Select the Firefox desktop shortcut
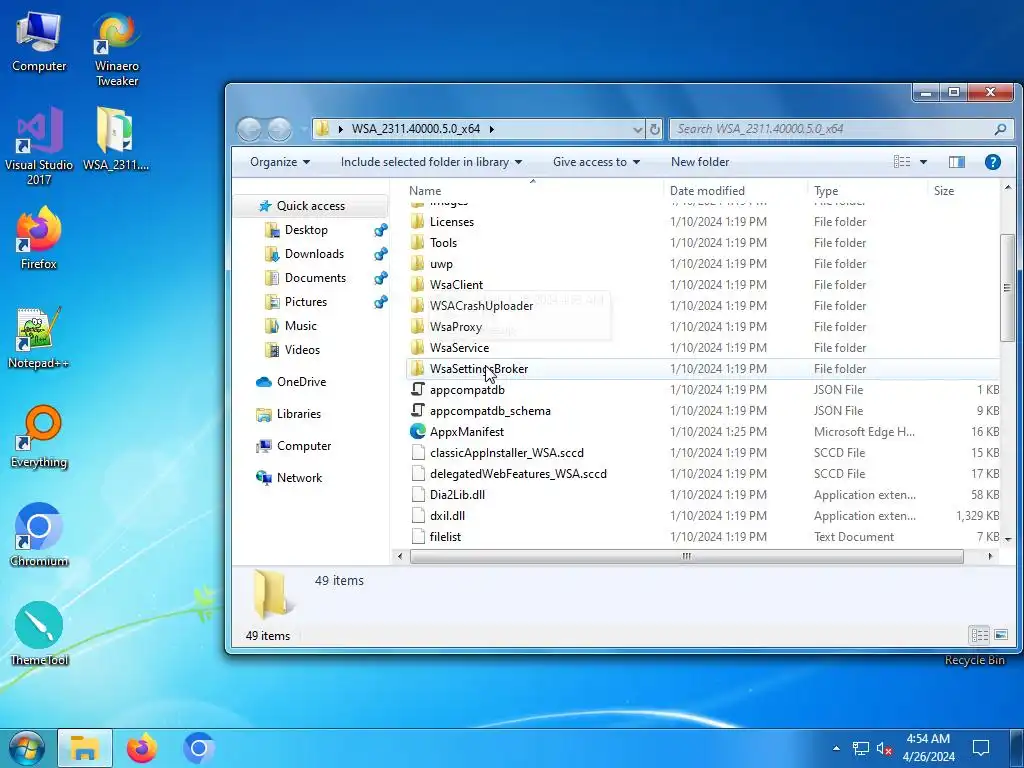Screen dimensions: 1024x768 pos(39,238)
